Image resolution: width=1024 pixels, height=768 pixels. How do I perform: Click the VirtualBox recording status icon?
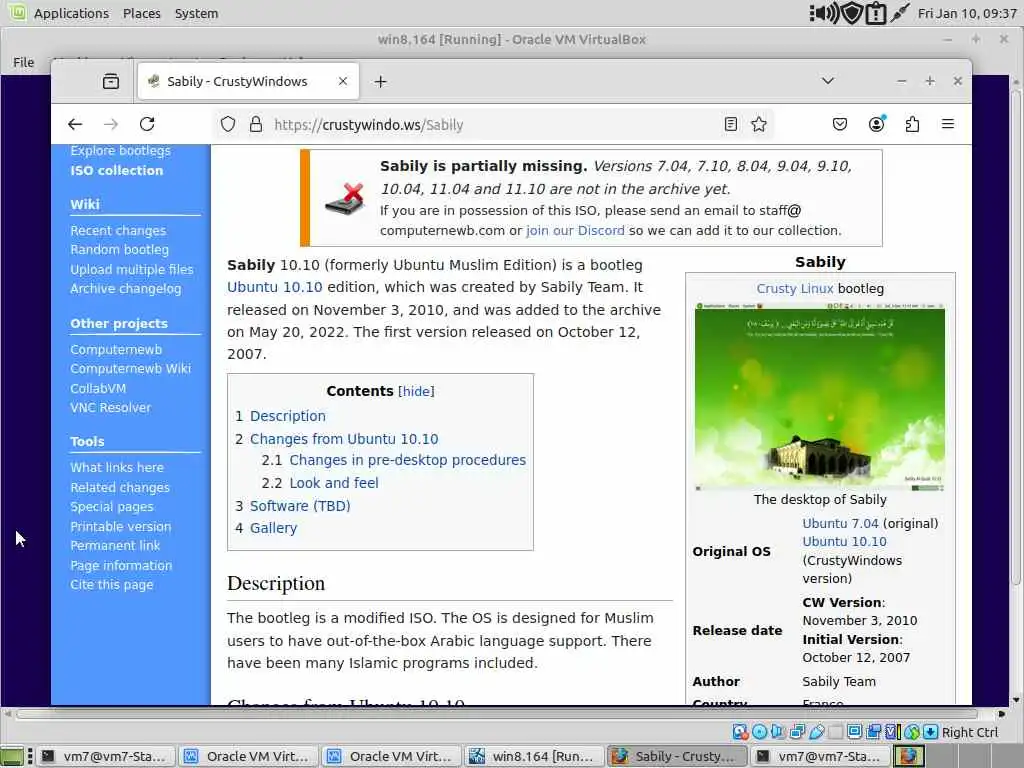click(x=874, y=732)
